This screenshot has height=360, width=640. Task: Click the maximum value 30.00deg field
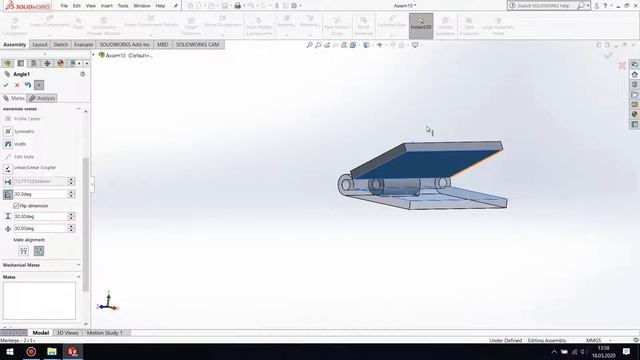point(40,216)
